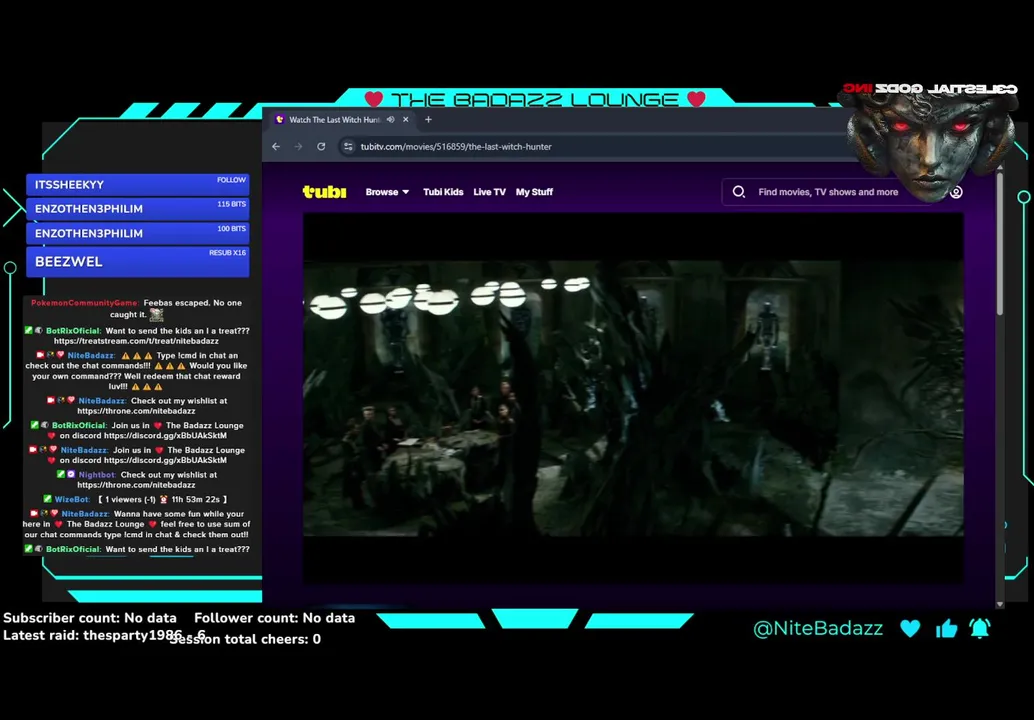Open a new browser tab
1034x720 pixels.
[428, 119]
